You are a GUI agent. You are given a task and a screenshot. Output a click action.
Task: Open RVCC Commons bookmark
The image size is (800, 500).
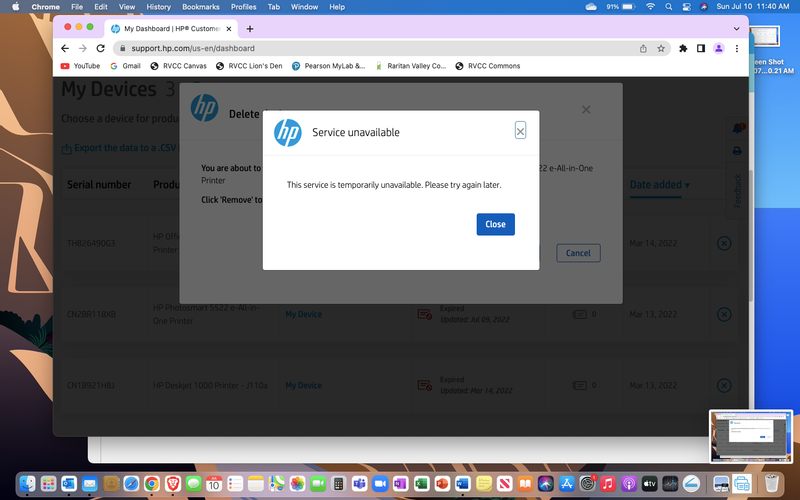point(488,66)
